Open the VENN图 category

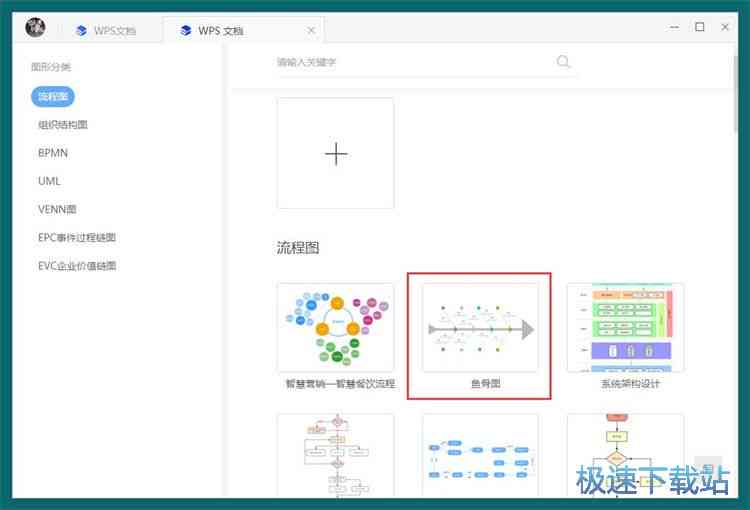tap(57, 210)
